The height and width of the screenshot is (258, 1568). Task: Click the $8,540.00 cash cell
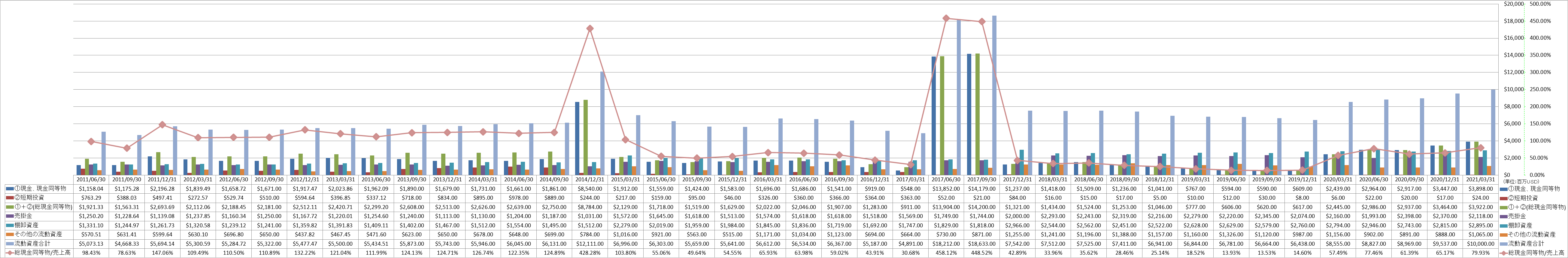click(x=590, y=189)
